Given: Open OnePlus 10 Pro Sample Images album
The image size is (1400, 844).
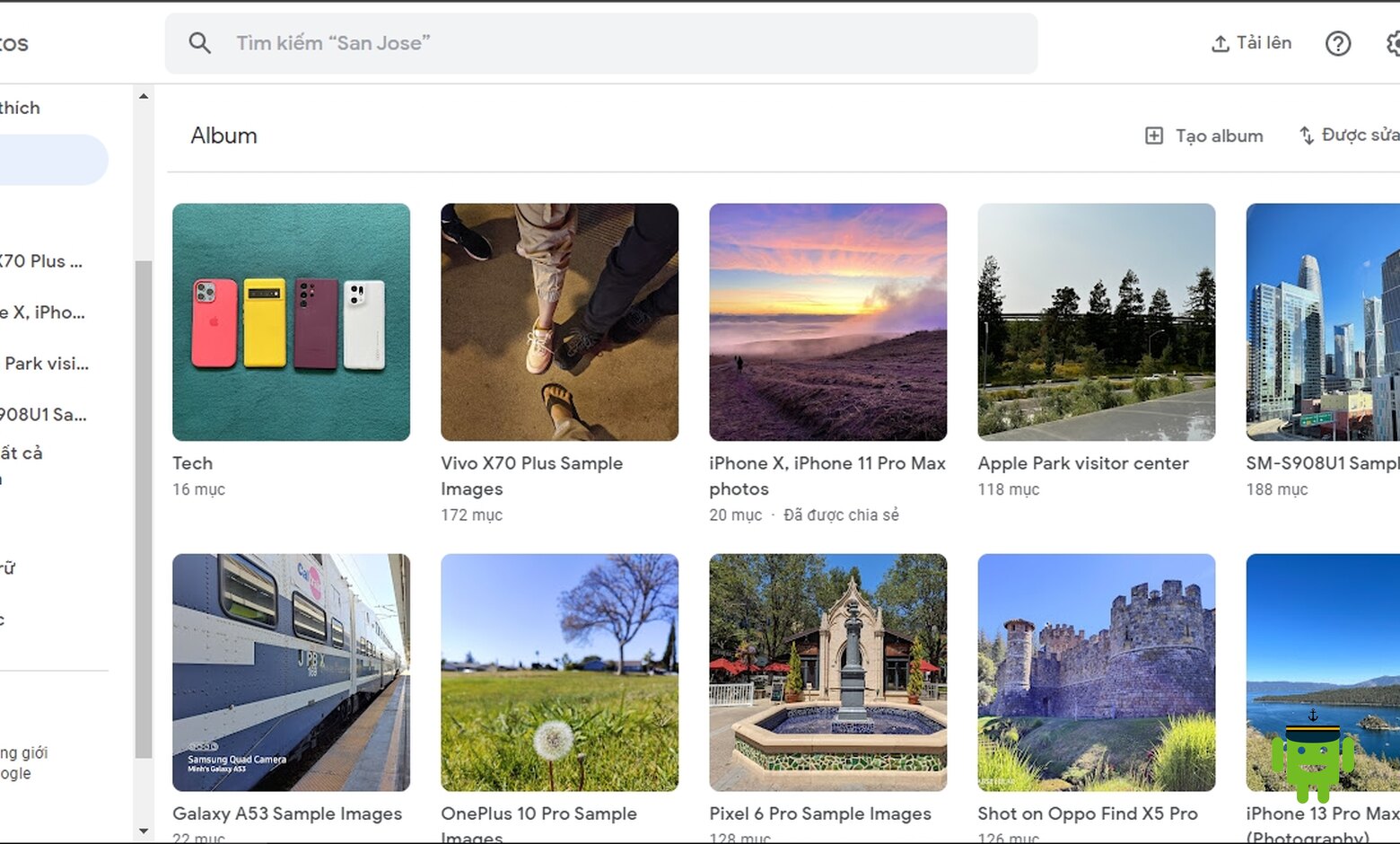Looking at the screenshot, I should point(559,672).
